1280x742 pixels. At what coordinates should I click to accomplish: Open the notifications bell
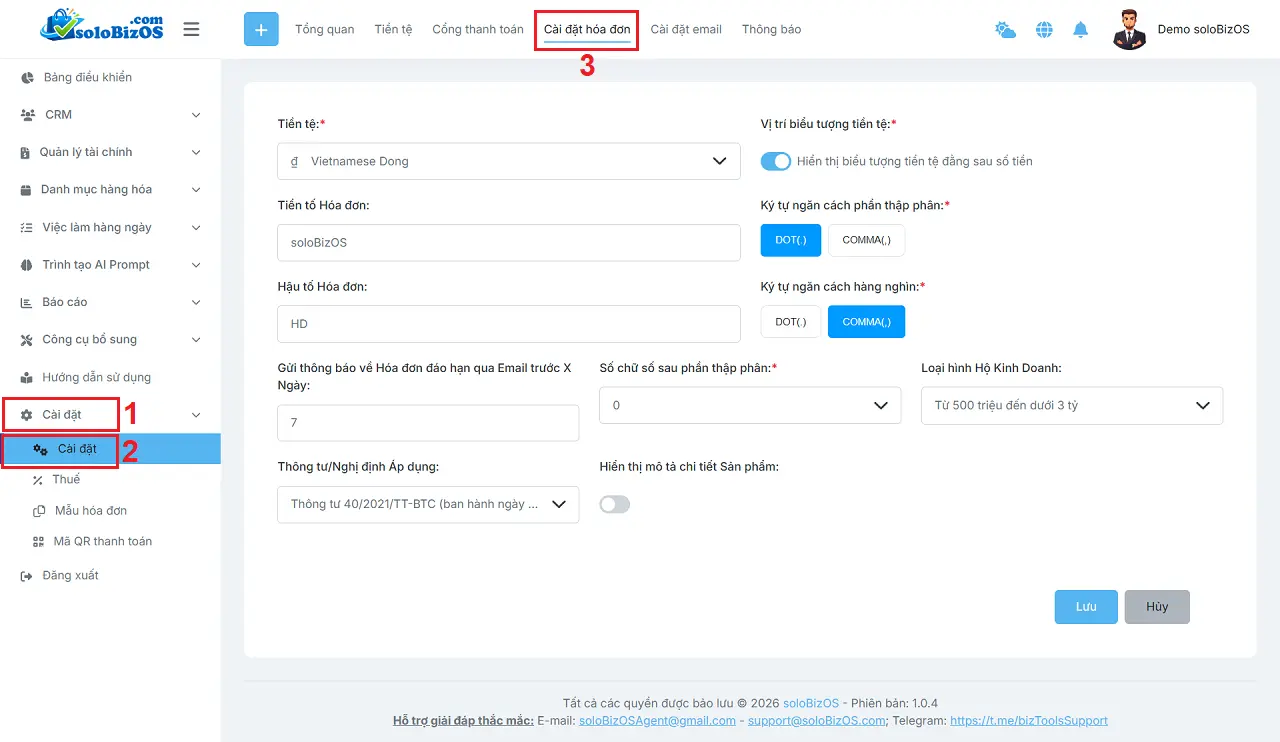(1080, 30)
